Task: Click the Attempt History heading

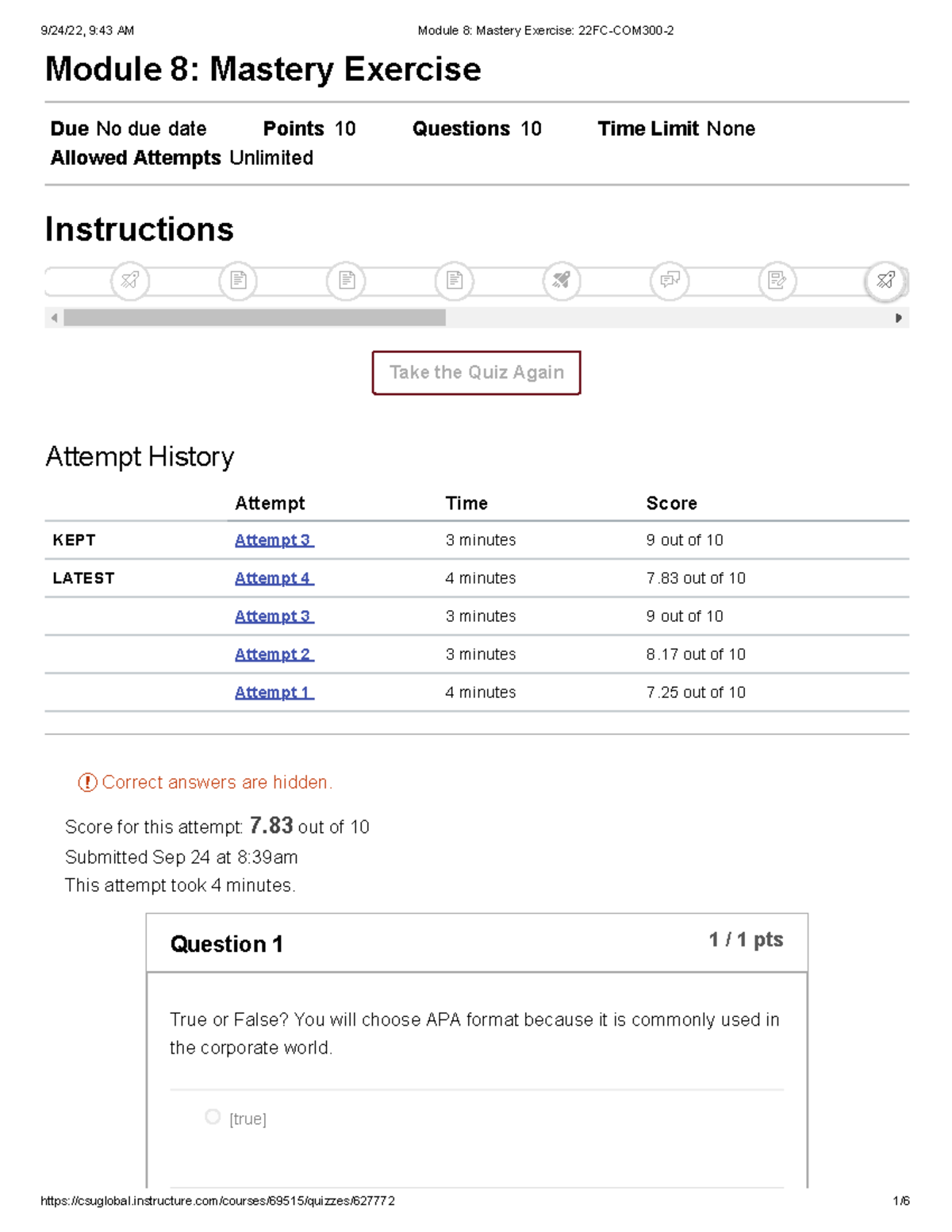Action: [x=140, y=456]
